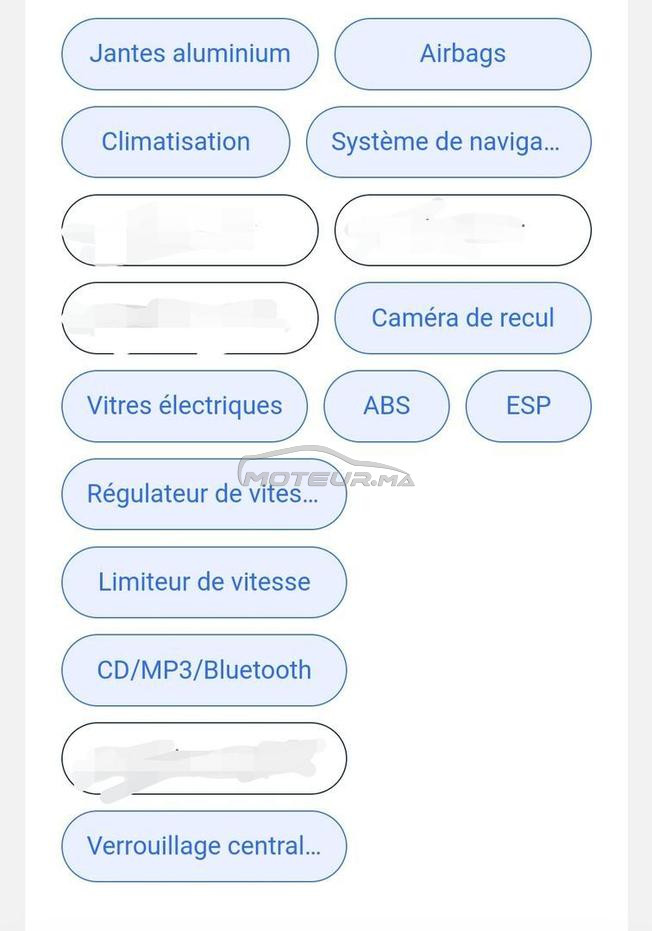Enable the Climatisation chip

tap(176, 142)
